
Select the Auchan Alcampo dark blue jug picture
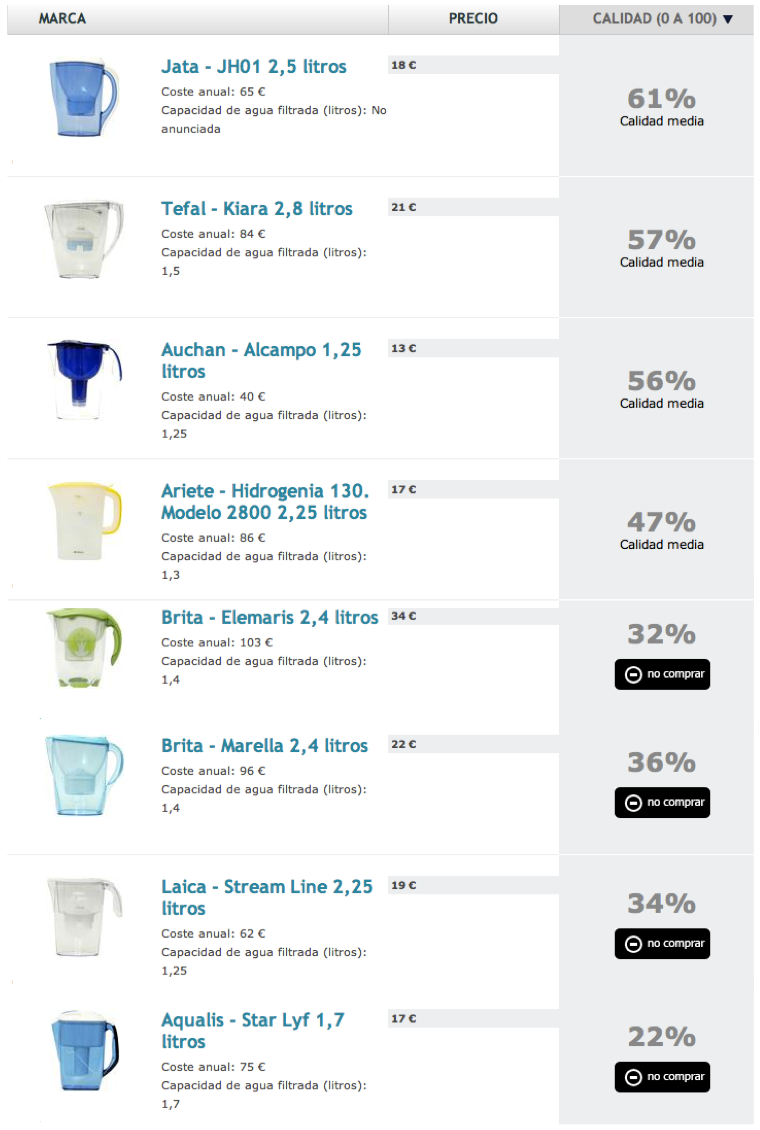[x=84, y=380]
